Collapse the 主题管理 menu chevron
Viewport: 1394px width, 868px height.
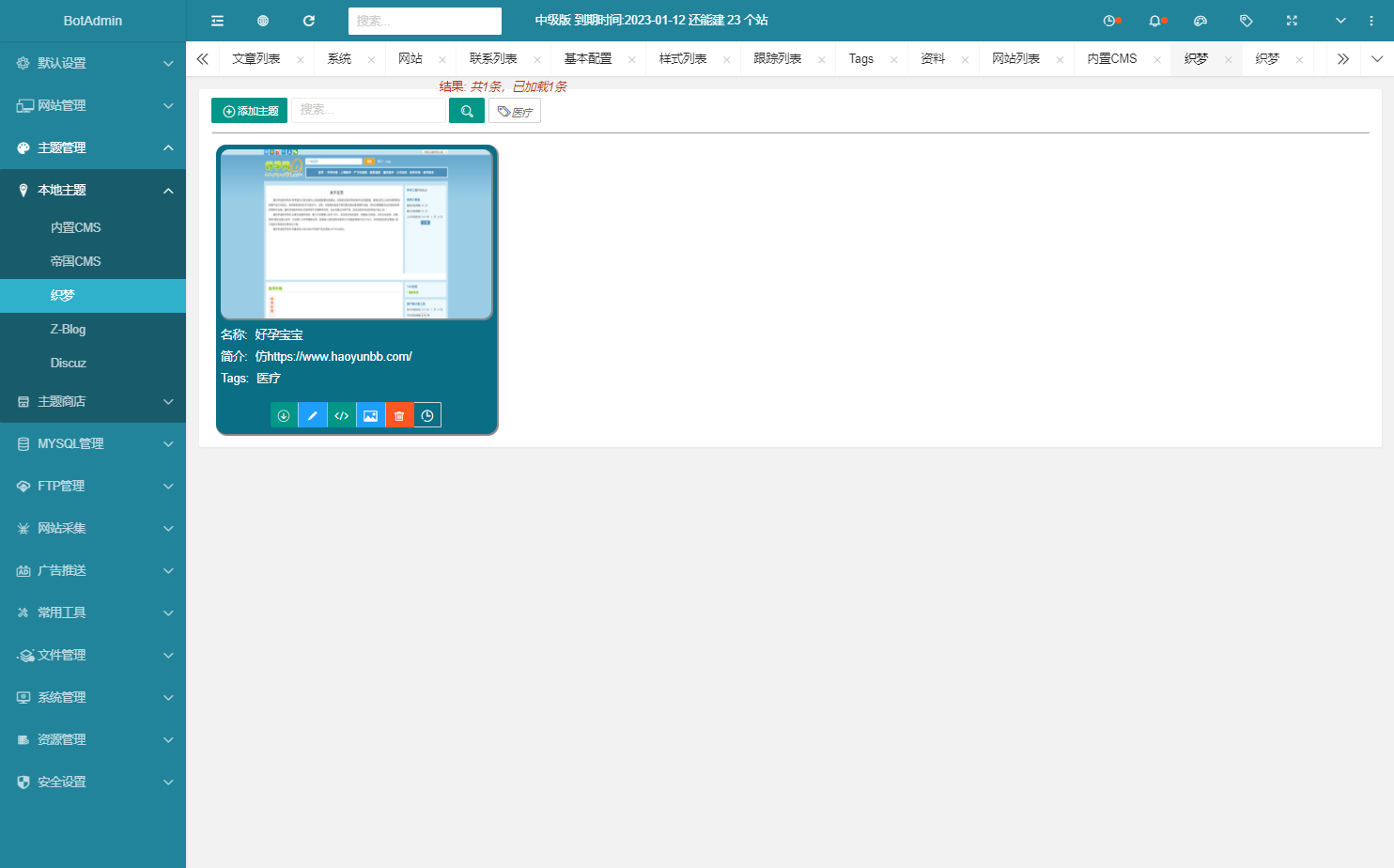pos(168,147)
